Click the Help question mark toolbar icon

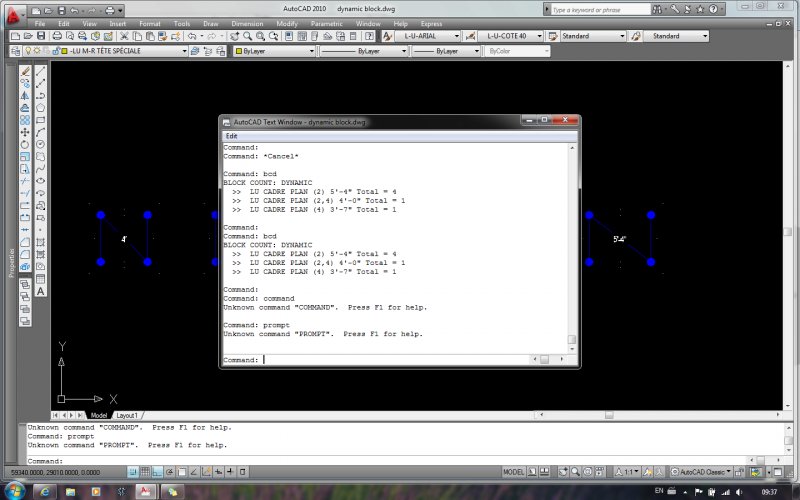point(369,36)
